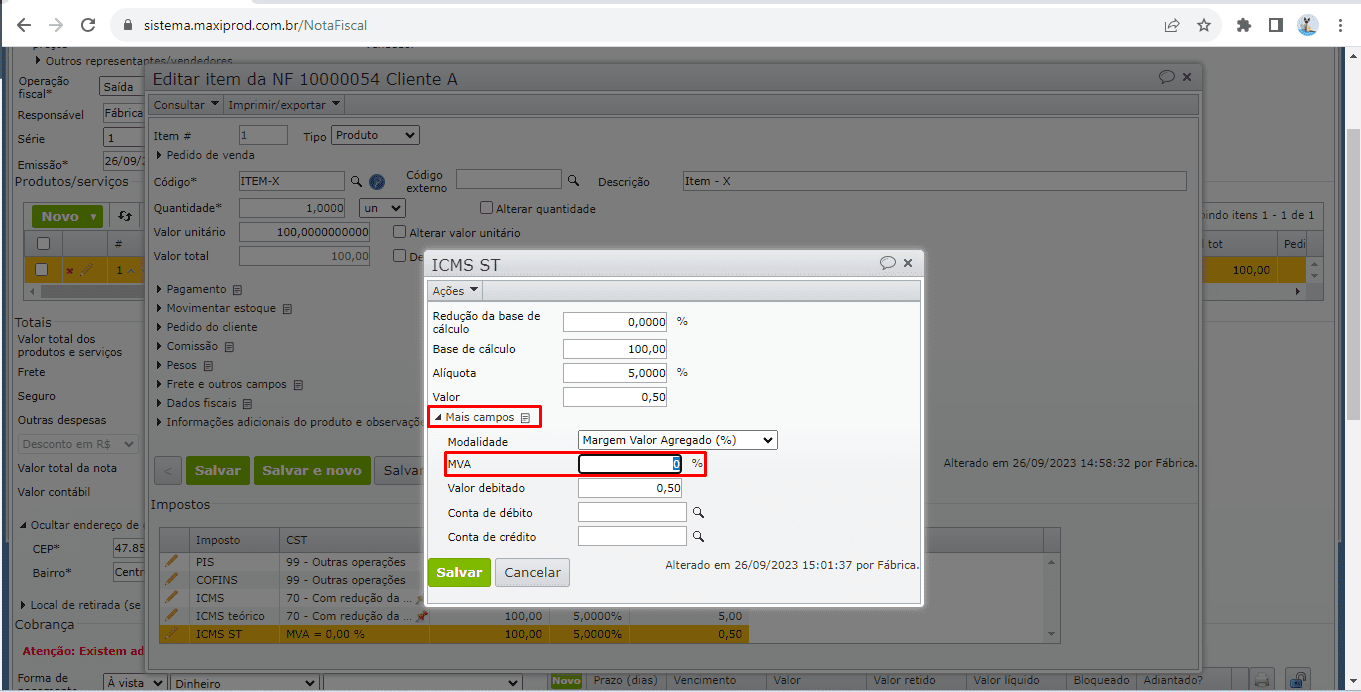Open the Chrome profile avatar
The image size is (1361, 692).
(1308, 25)
